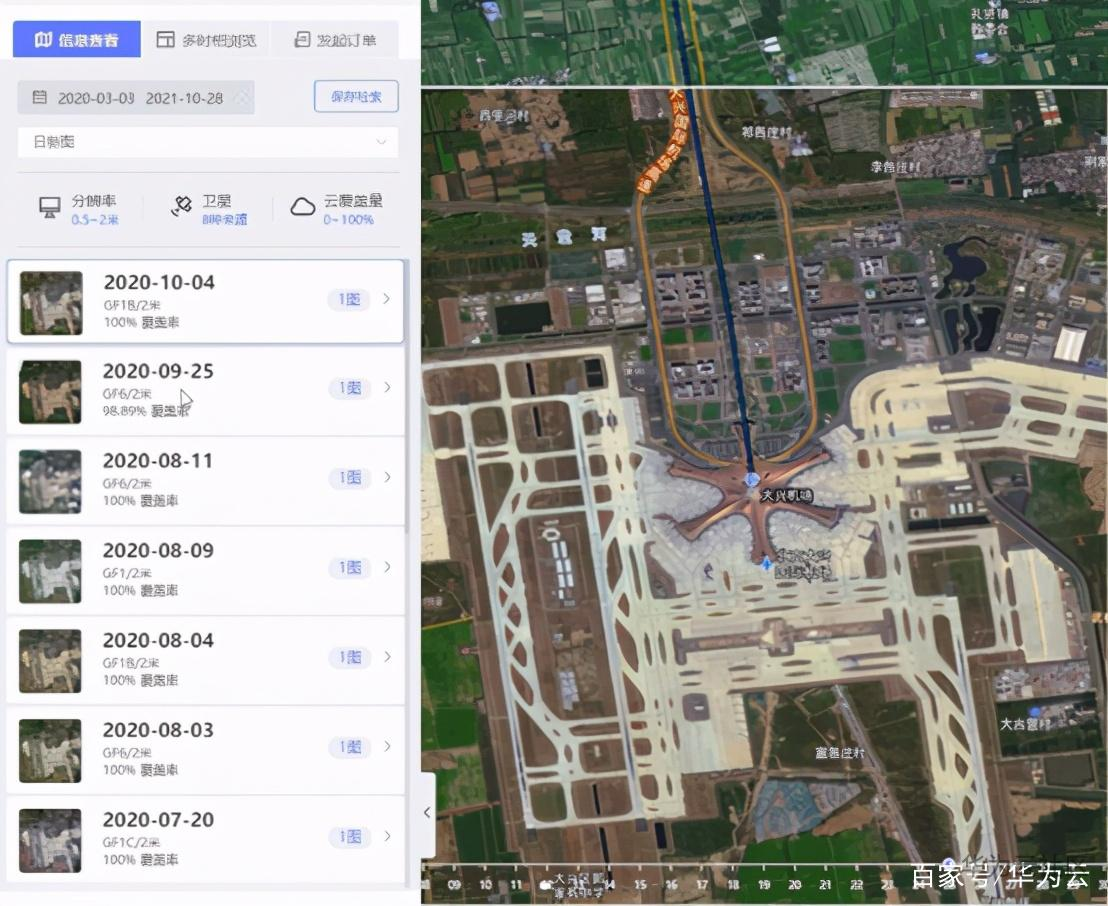The width and height of the screenshot is (1108, 906).
Task: Click the satellite icon next to 卫星
Action: point(182,206)
